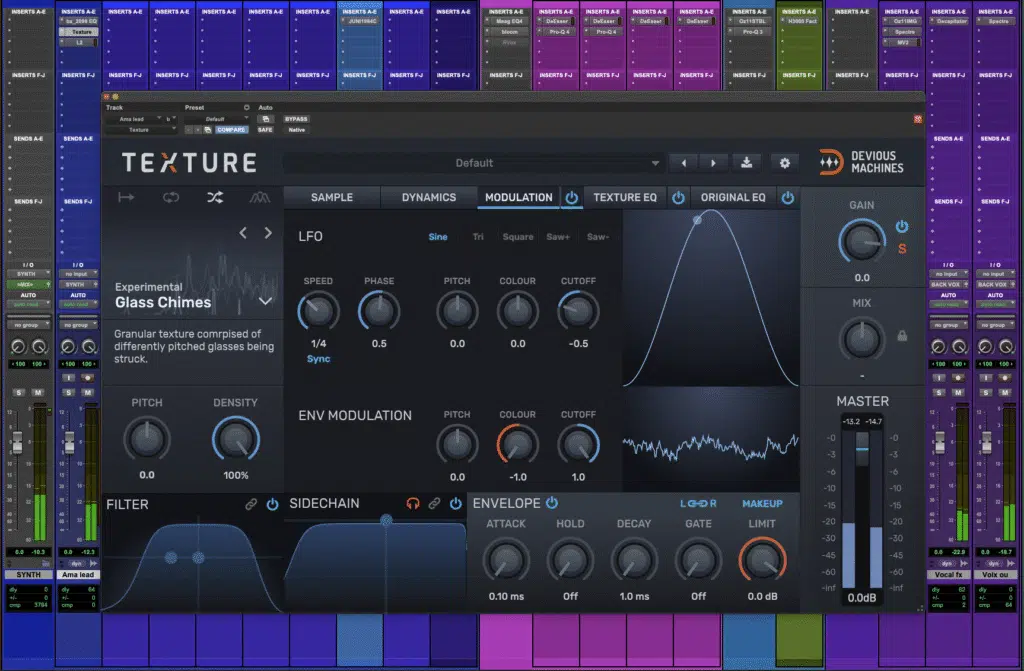Open the Sample tab

[x=332, y=197]
